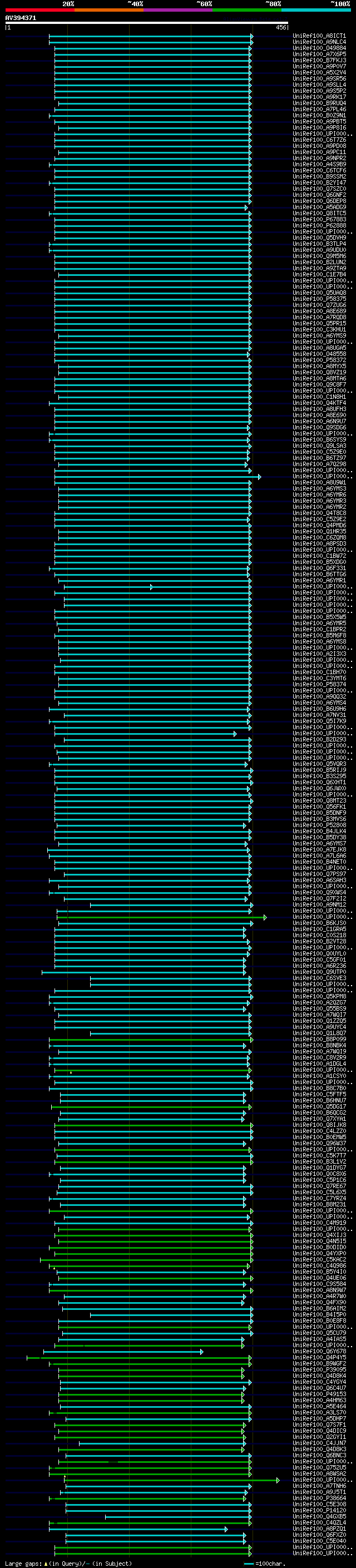356x1568 pixels.
Task: Open hit UniRef100_B7FKJ3
Action: tap(319, 60)
